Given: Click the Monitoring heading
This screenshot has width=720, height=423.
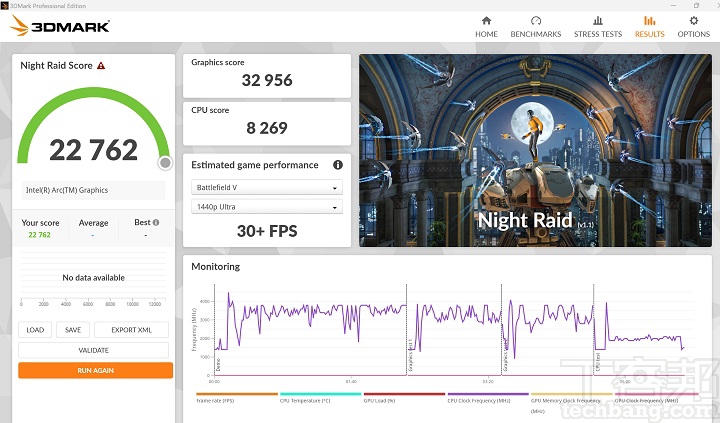Looking at the screenshot, I should [215, 266].
